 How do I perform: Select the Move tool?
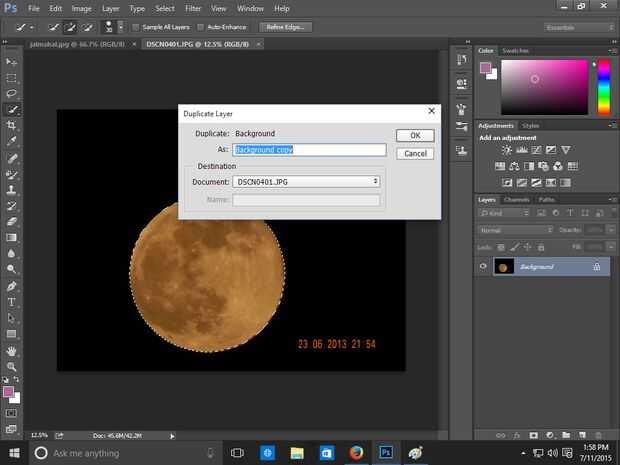click(x=12, y=61)
